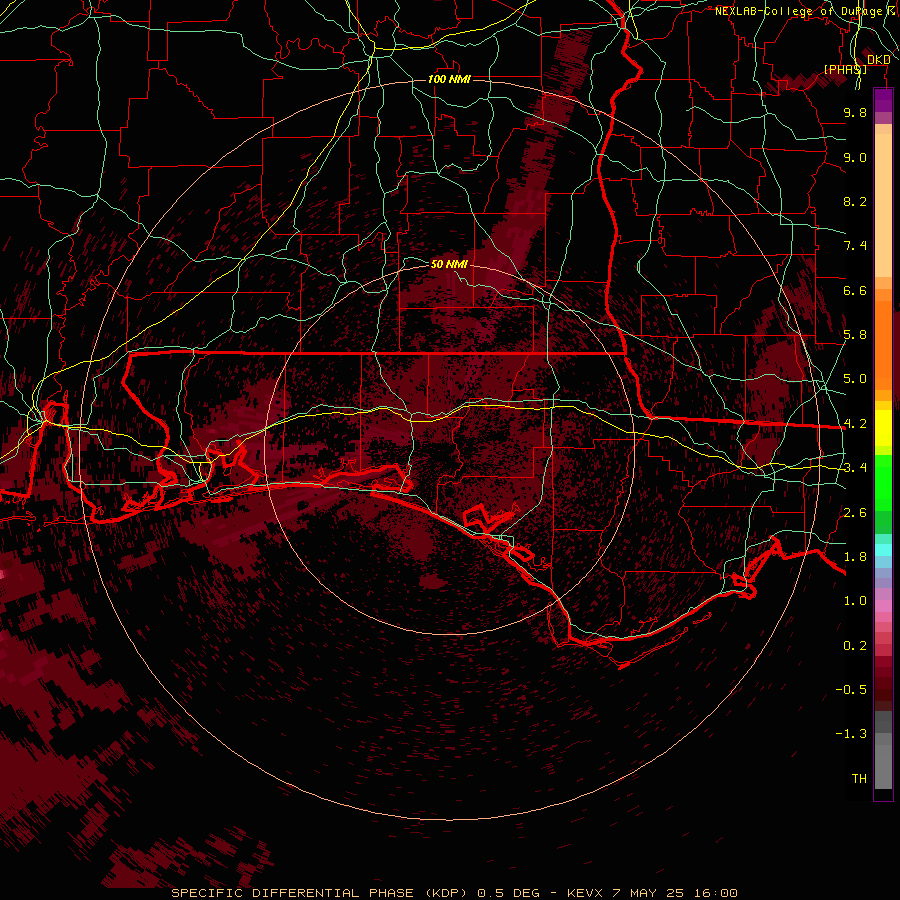Click the 100 NMI range ring label
The width and height of the screenshot is (900, 900).
449,79
